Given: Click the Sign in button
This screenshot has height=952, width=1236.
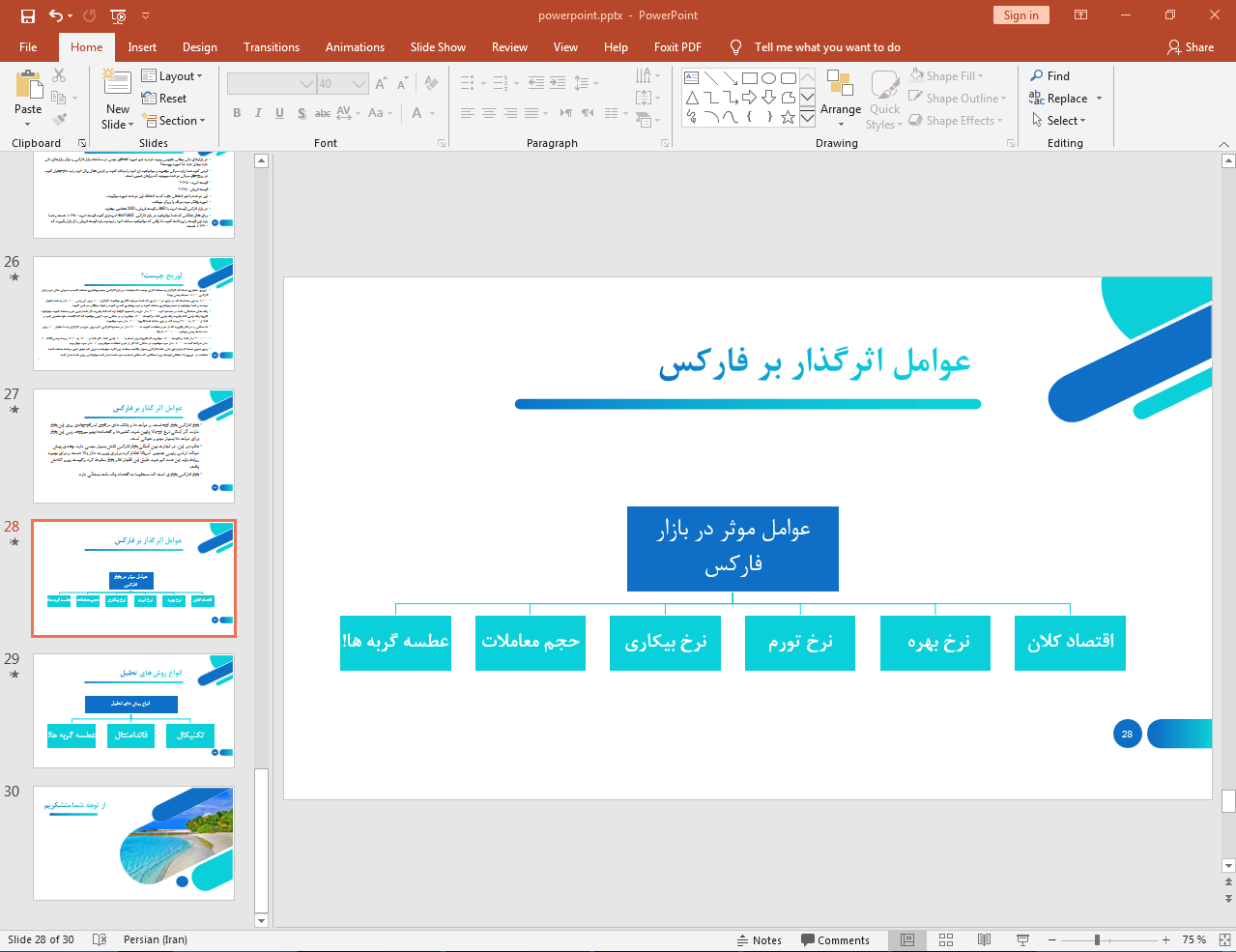Looking at the screenshot, I should pyautogui.click(x=1020, y=15).
